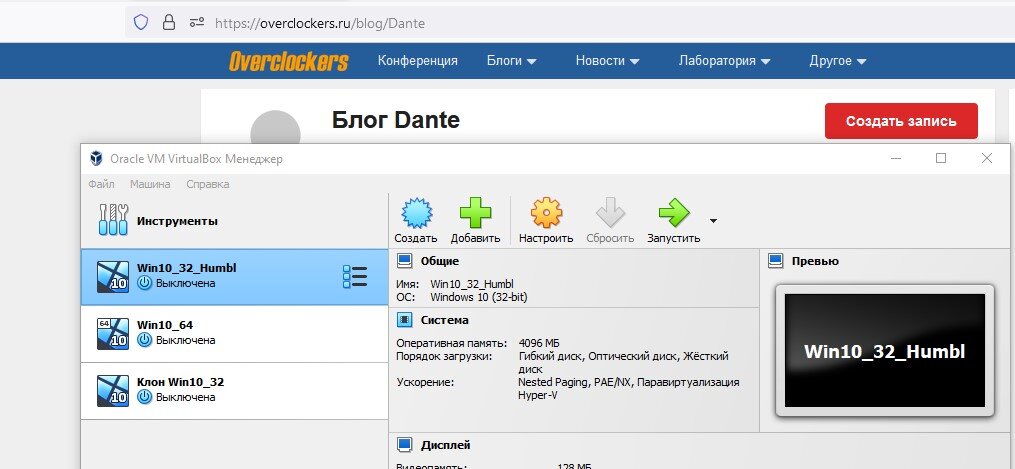Expand the Лаборатория dropdown menu

coord(724,61)
